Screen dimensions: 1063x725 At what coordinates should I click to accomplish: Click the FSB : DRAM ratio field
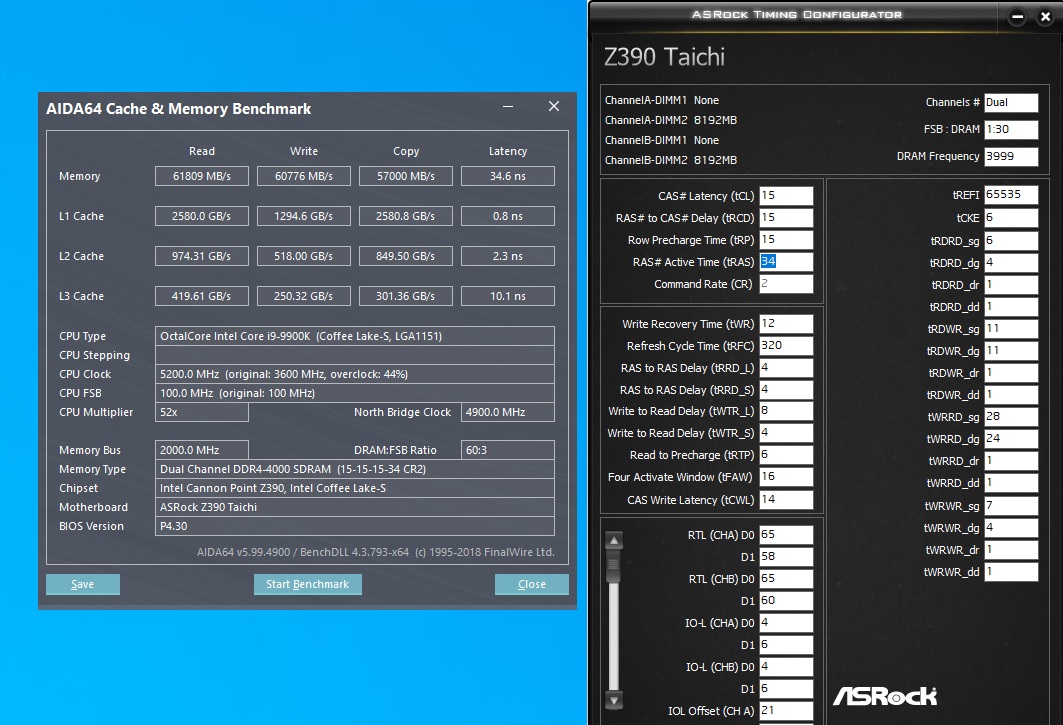[x=1011, y=130]
